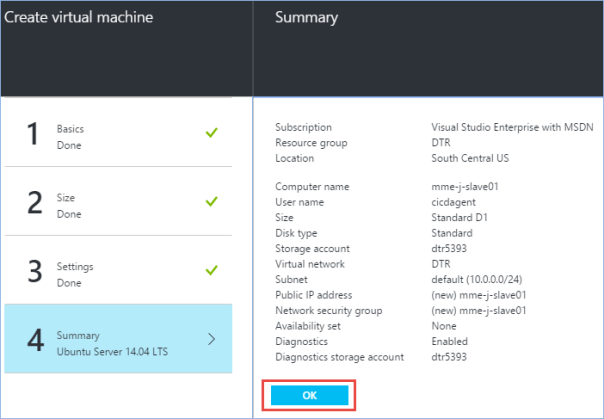604x419 pixels.
Task: Click the green checkmark beside Basics
Action: point(211,132)
